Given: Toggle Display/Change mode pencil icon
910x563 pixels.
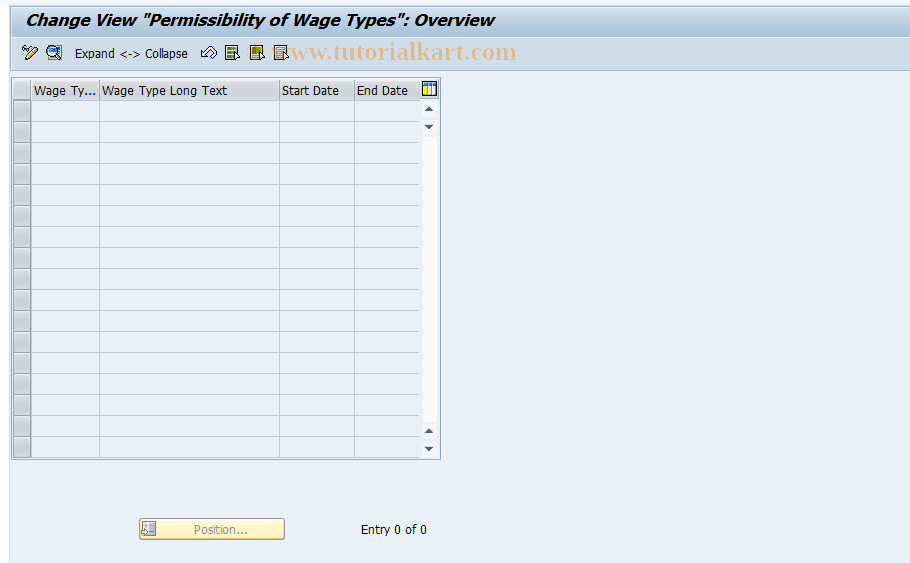Looking at the screenshot, I should [x=30, y=53].
